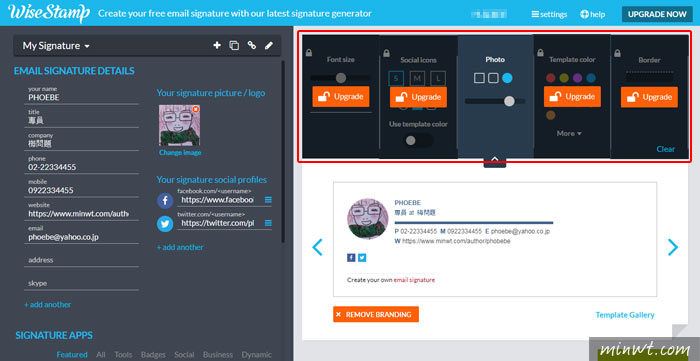Show next signature template with right arrow
Viewport: 700px width, 361px height.
(673, 247)
